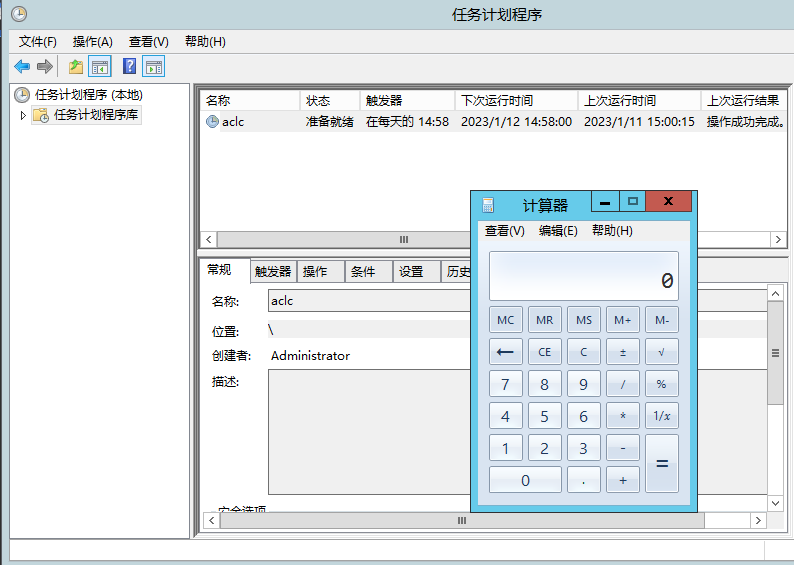Click the back arrow toolbar icon
Viewport: 794px width, 565px height.
[x=22, y=66]
